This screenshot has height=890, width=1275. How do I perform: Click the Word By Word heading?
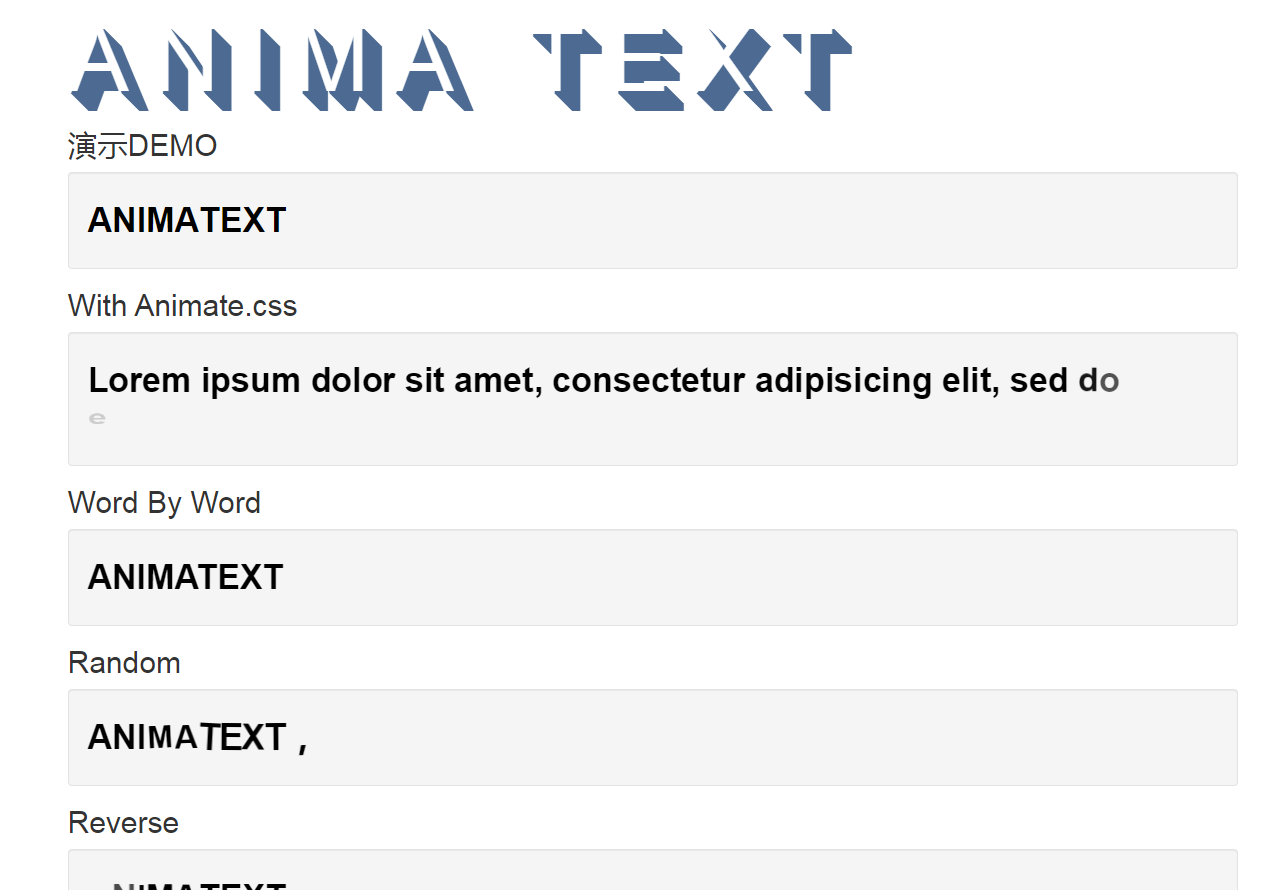coord(164,502)
